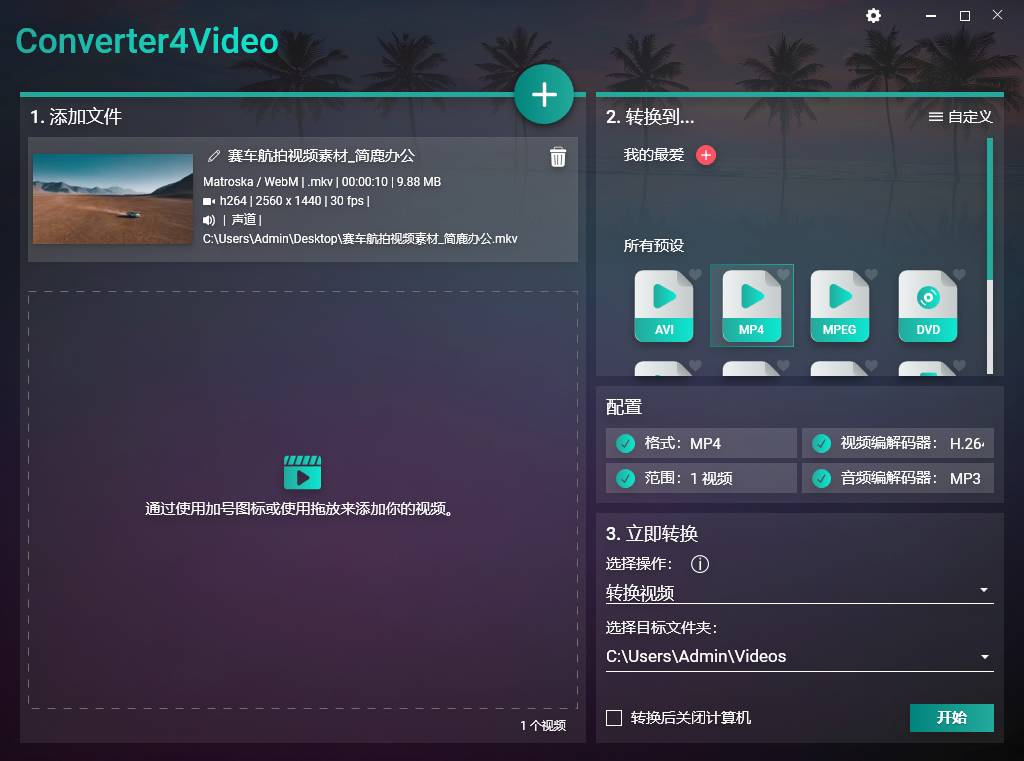1024x761 pixels.
Task: View info next to 选择操作
Action: point(699,564)
